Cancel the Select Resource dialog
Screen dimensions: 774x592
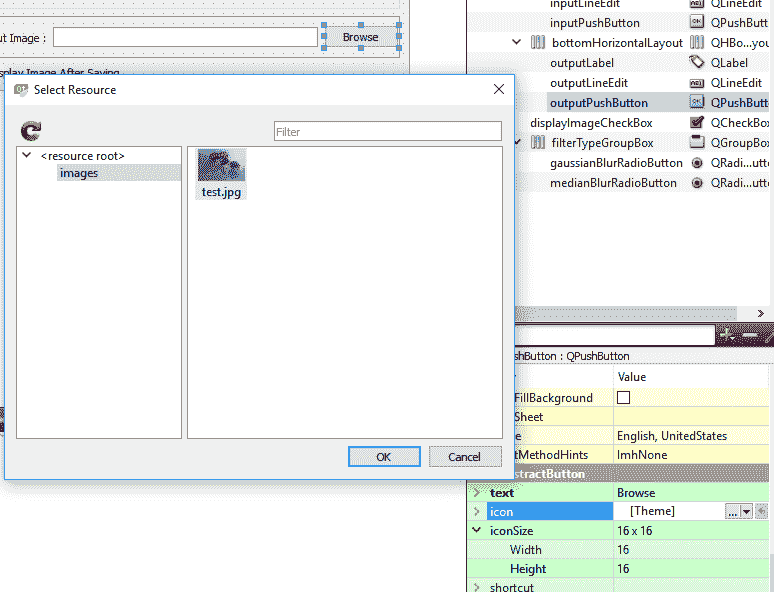[x=465, y=457]
